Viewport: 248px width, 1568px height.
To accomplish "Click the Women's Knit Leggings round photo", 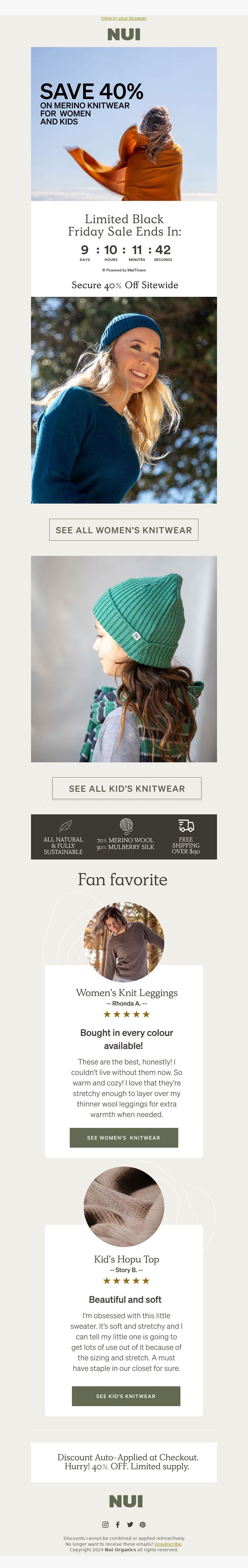I will pos(124,942).
